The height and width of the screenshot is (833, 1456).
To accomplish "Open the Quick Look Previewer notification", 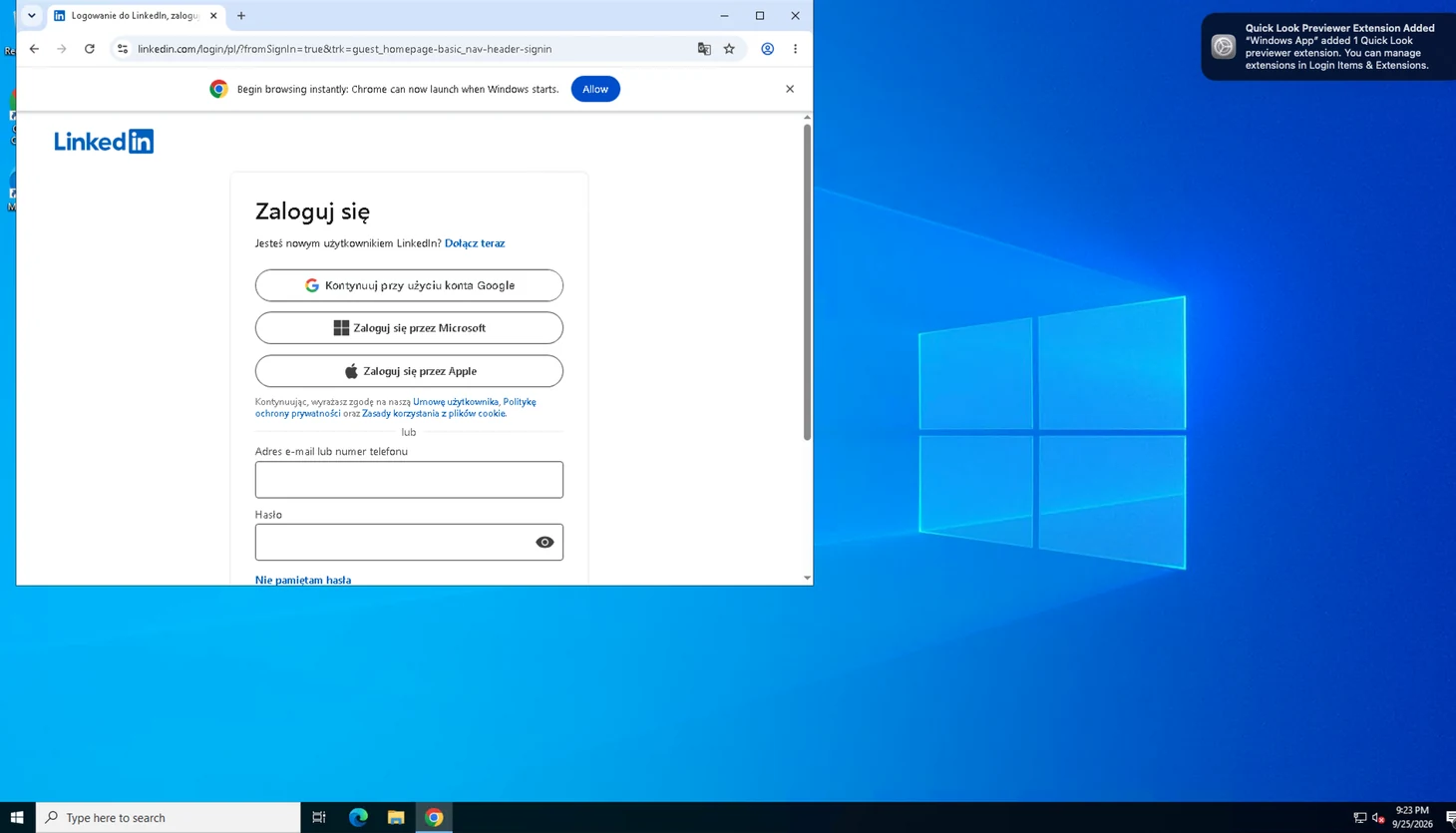I will (x=1328, y=47).
